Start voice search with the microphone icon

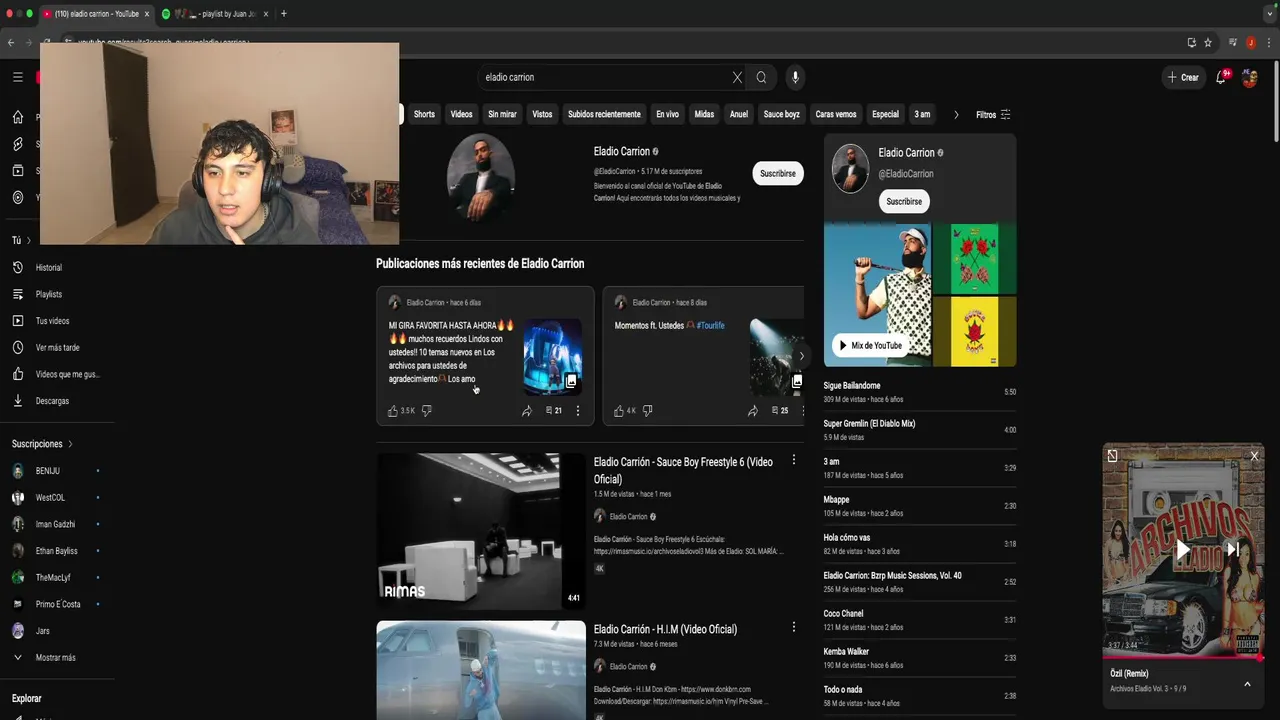[x=795, y=77]
